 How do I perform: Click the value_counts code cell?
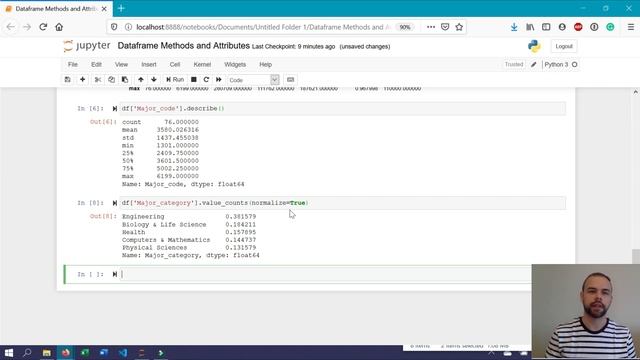(x=342, y=203)
